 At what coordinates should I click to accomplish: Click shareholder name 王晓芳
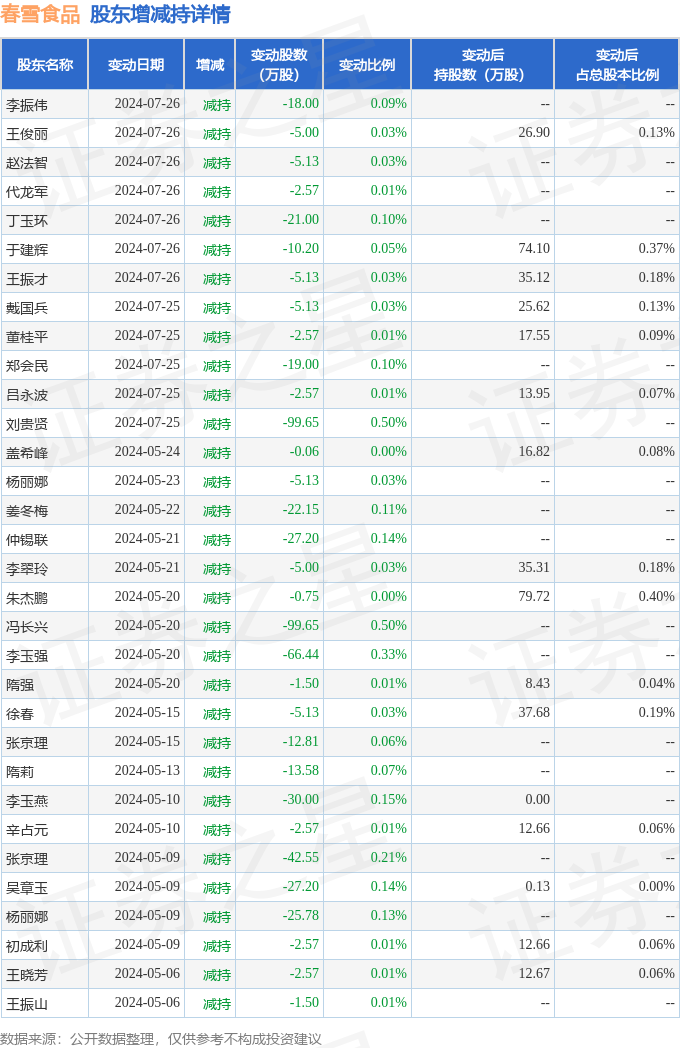pyautogui.click(x=27, y=975)
